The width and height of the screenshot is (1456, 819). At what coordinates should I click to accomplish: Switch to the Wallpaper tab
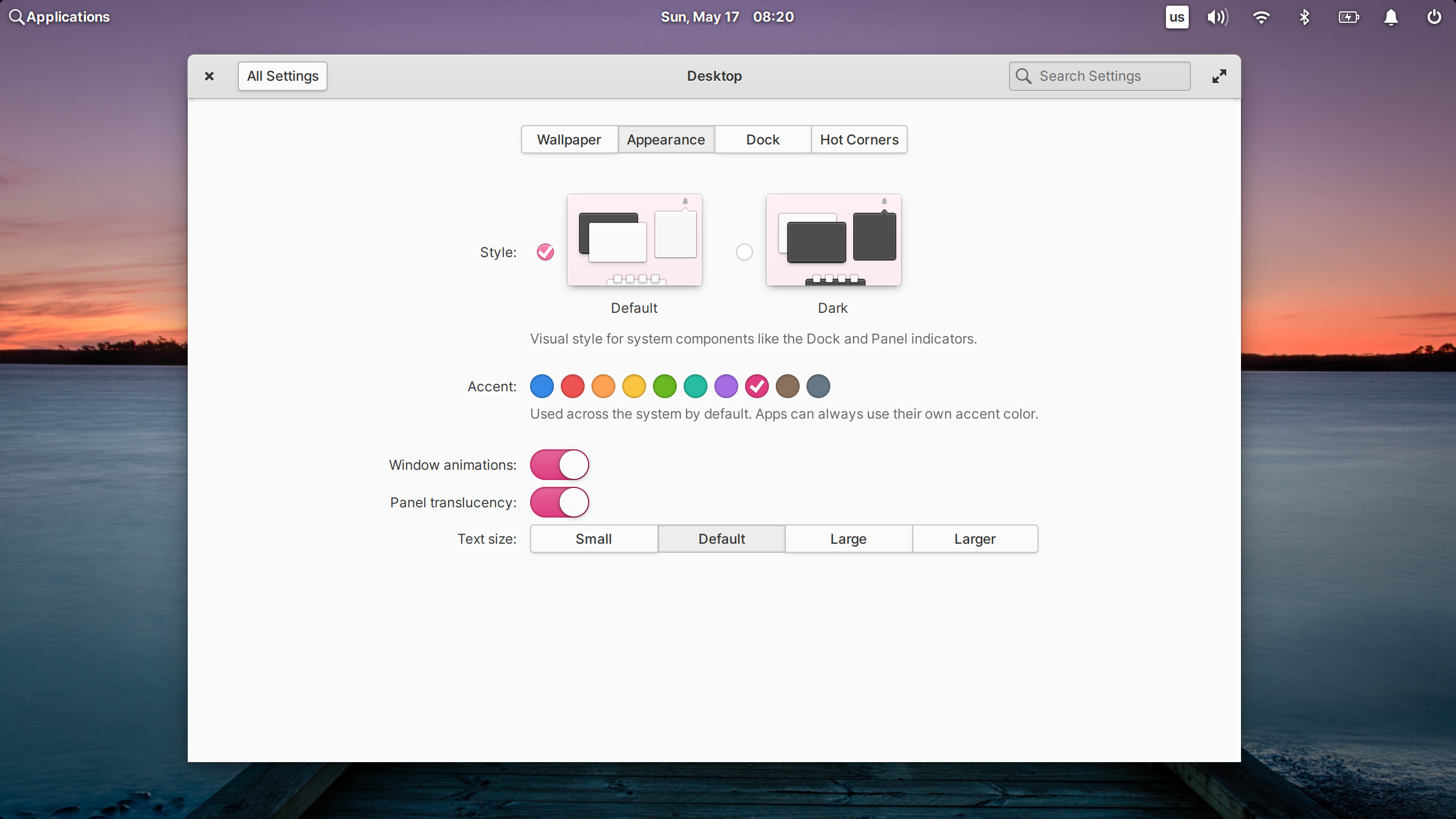tap(569, 139)
